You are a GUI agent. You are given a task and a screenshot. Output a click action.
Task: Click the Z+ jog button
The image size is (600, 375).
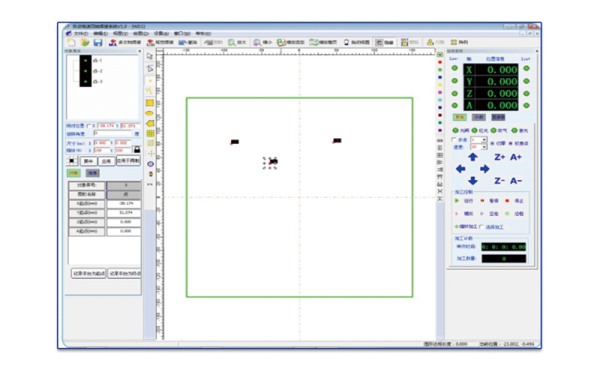[x=499, y=157]
